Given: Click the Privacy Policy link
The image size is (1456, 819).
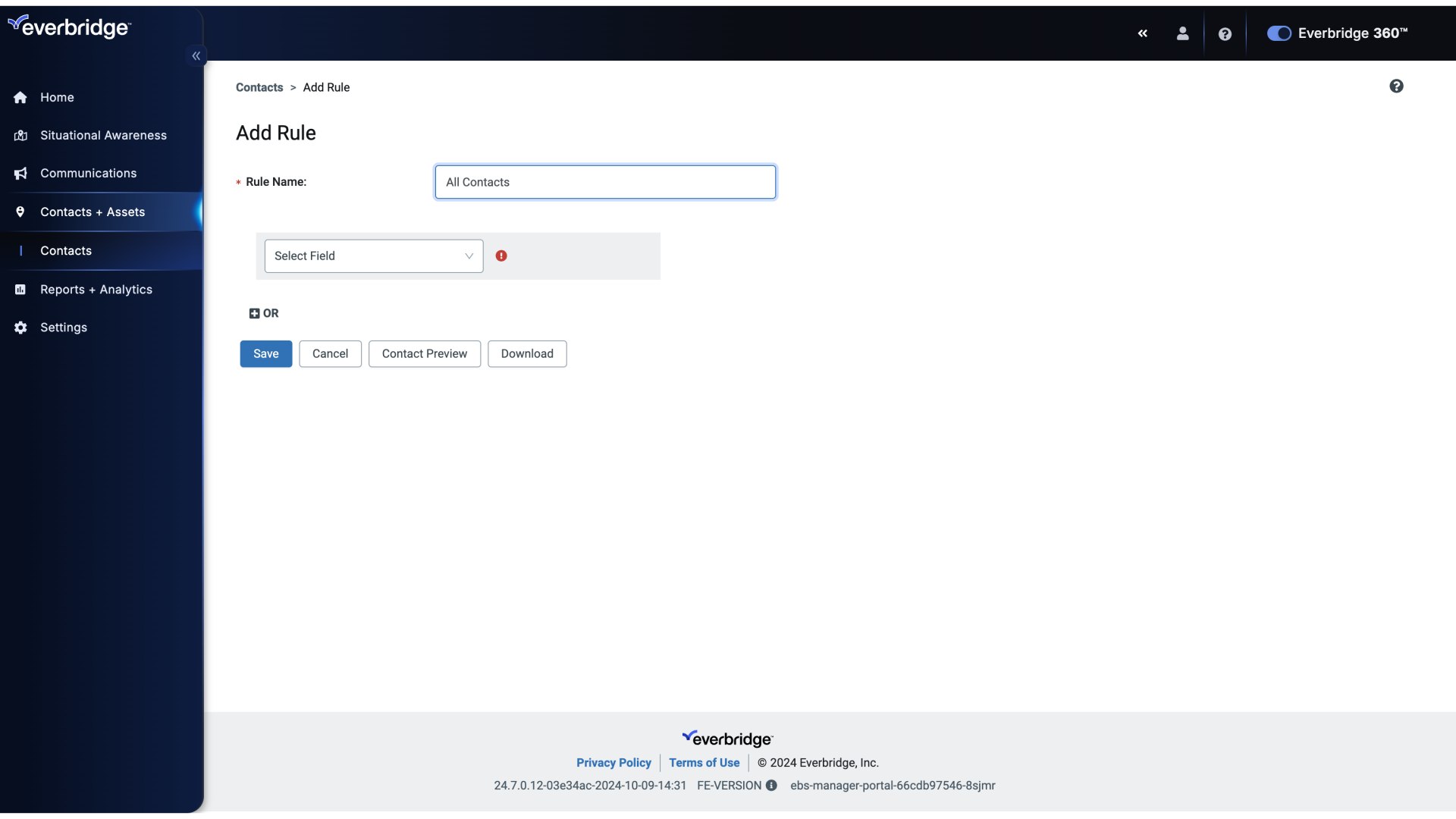Looking at the screenshot, I should coord(614,763).
